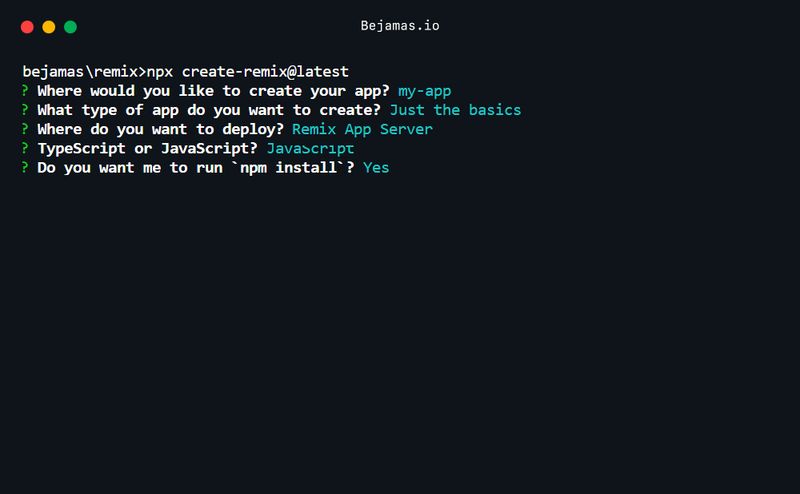Select the JavaScript answer text
The image size is (800, 494).
(310, 149)
